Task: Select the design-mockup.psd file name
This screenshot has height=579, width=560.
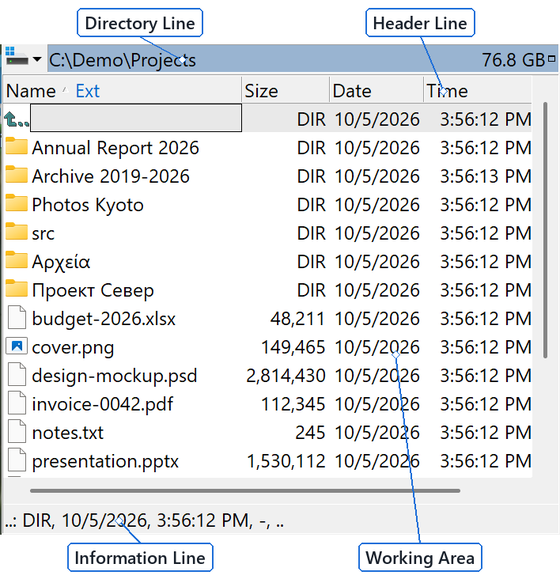Action: 115,376
